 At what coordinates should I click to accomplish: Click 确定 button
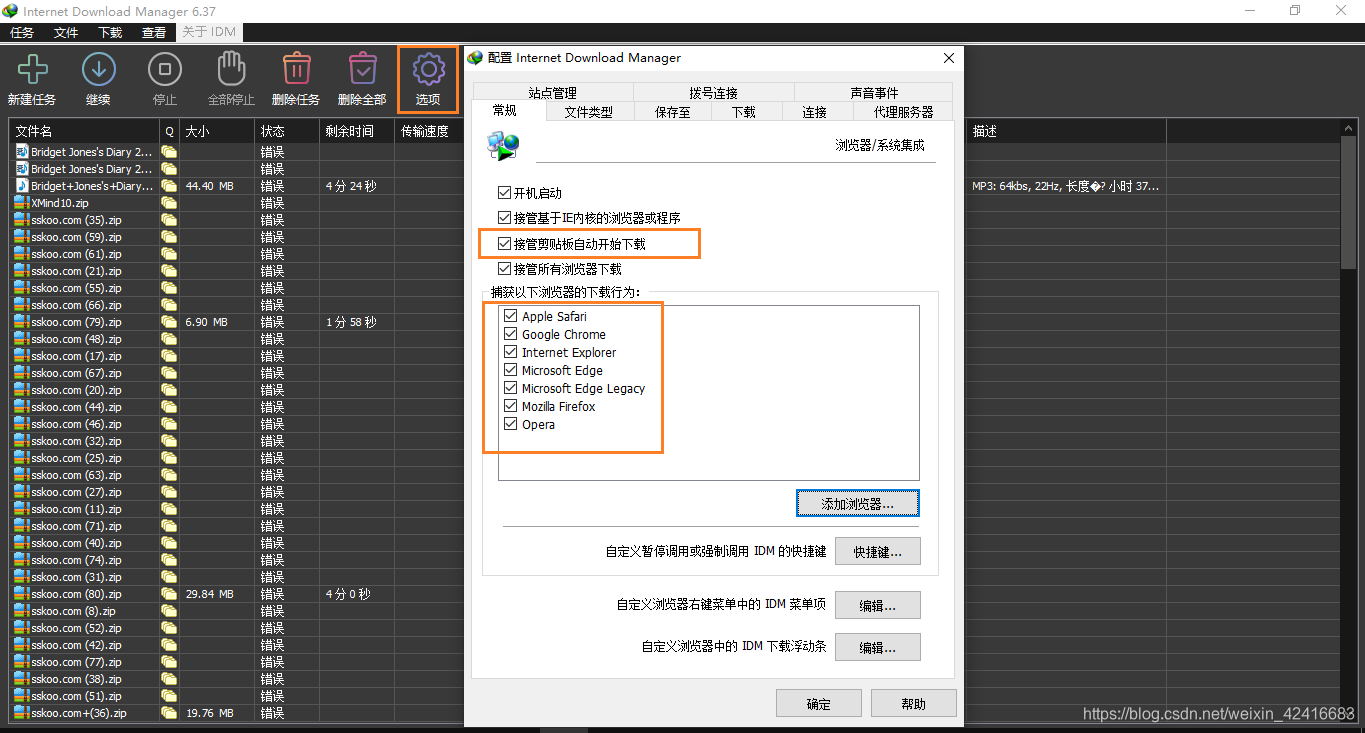pyautogui.click(x=818, y=703)
